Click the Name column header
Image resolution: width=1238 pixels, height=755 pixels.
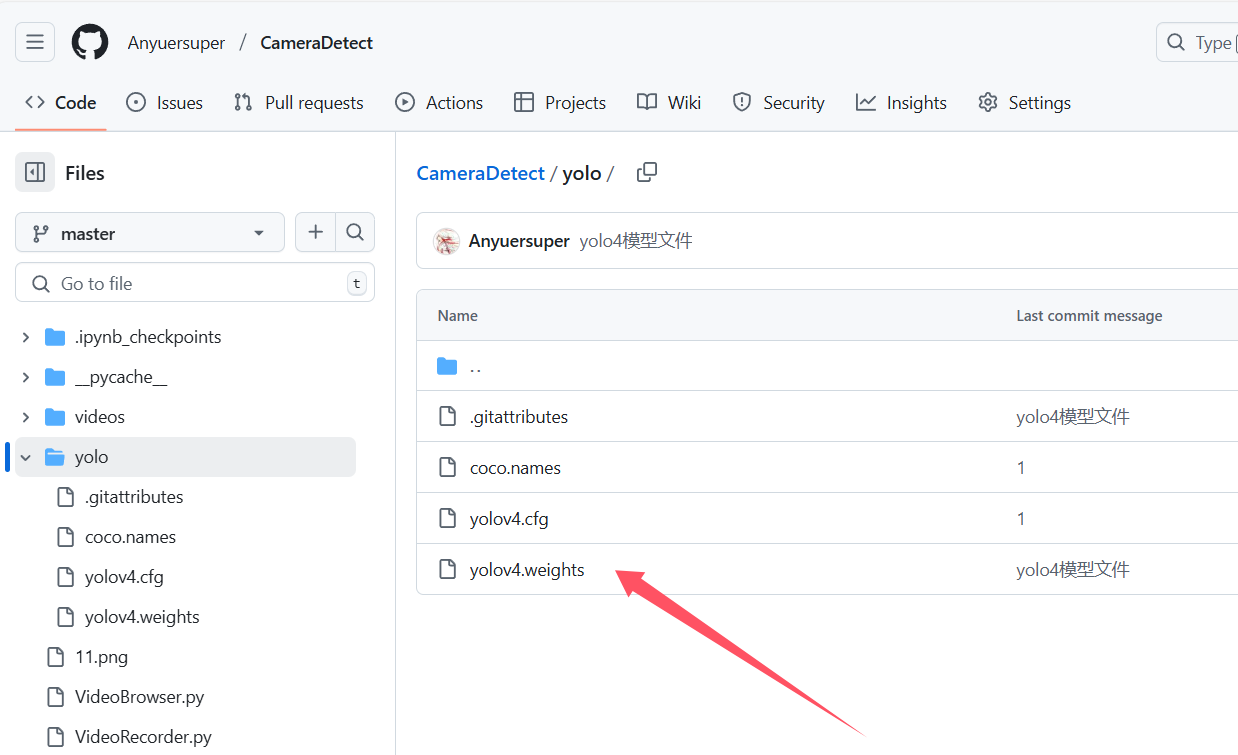(x=458, y=315)
